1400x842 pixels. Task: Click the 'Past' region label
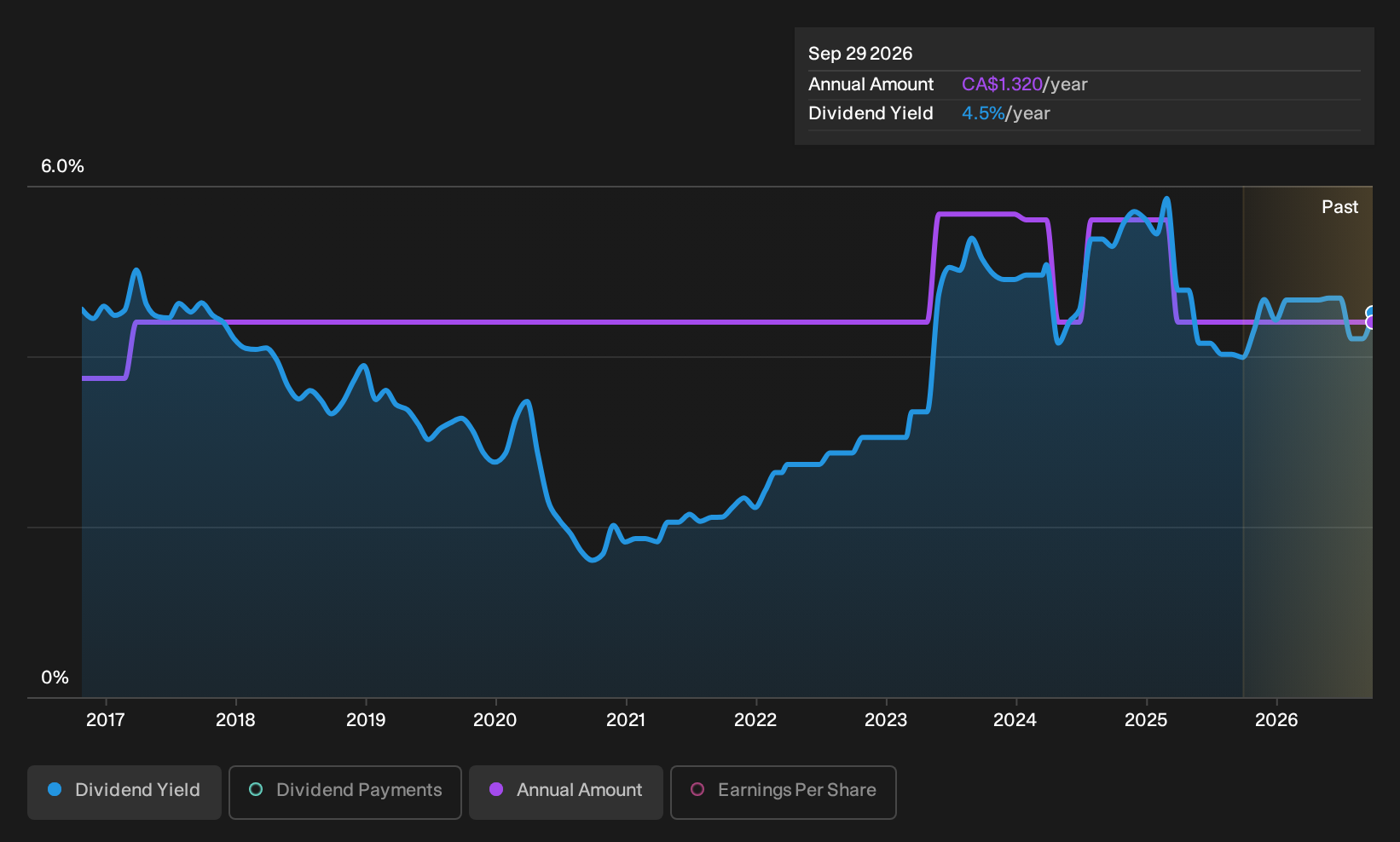[1339, 207]
